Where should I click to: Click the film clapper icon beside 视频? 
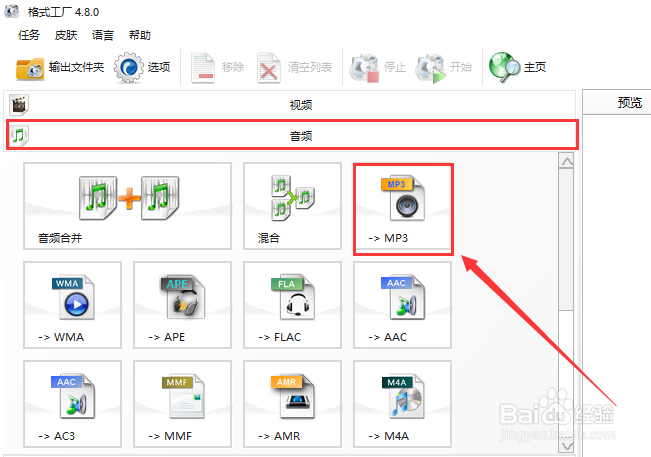[19, 105]
